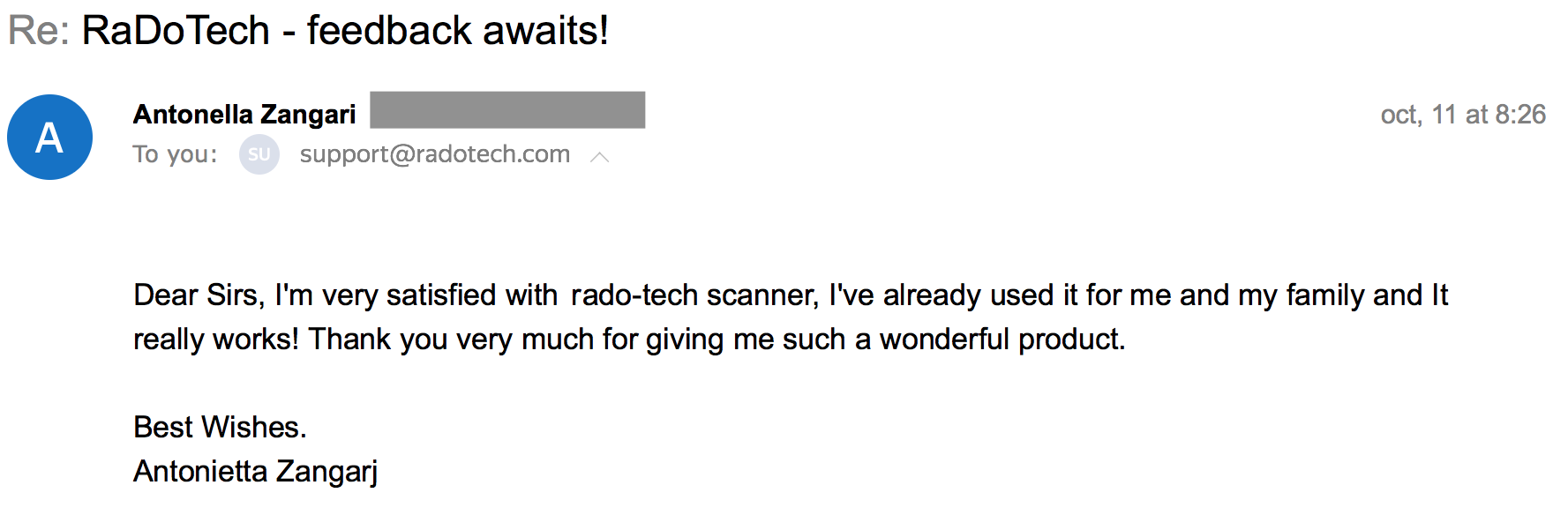Click the "Antonietta Zangarj" signature line
This screenshot has width=1568, height=515.
point(255,472)
